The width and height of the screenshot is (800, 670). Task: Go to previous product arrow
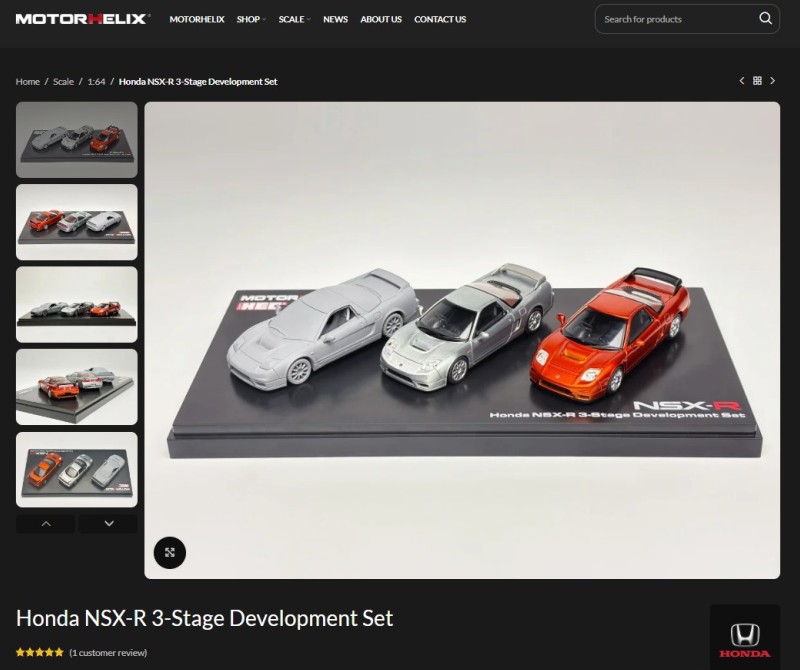742,81
